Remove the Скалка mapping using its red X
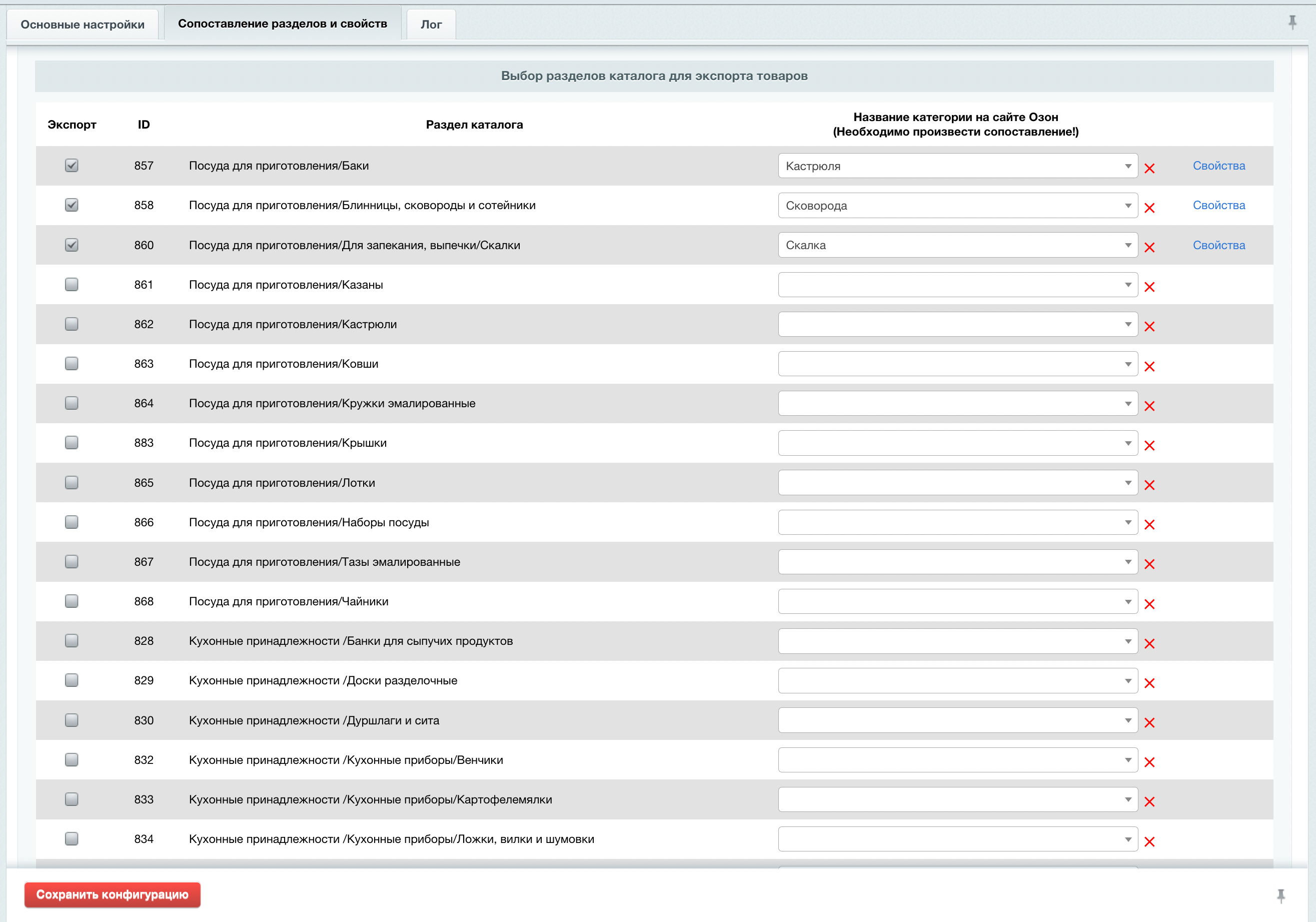 point(1149,247)
